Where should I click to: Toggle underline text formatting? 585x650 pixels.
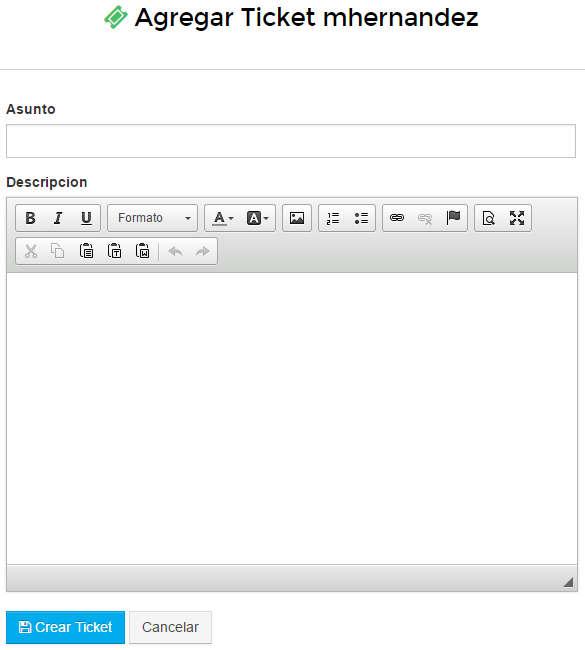(x=86, y=218)
